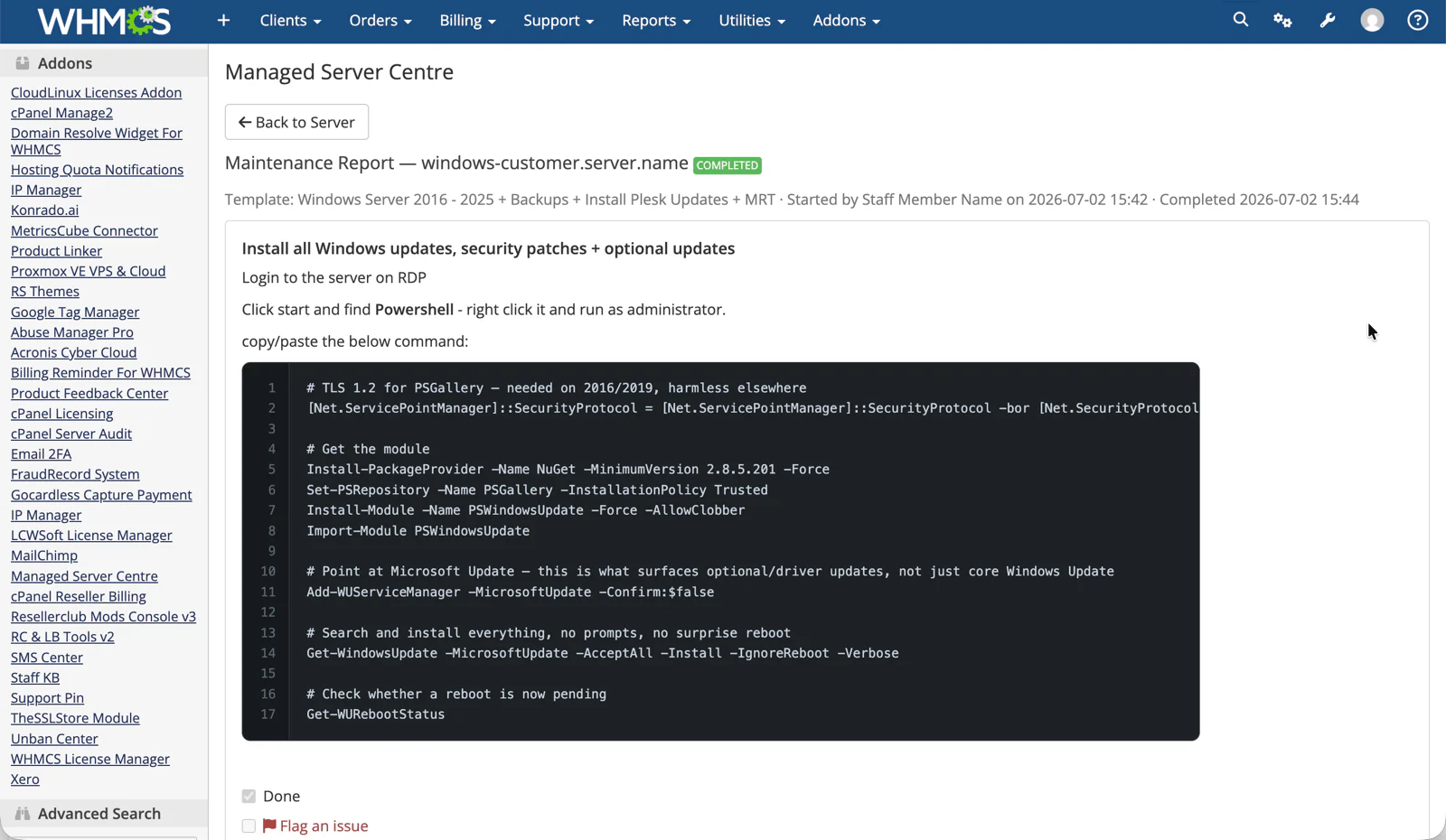Toggle the Done checkbox

(249, 796)
